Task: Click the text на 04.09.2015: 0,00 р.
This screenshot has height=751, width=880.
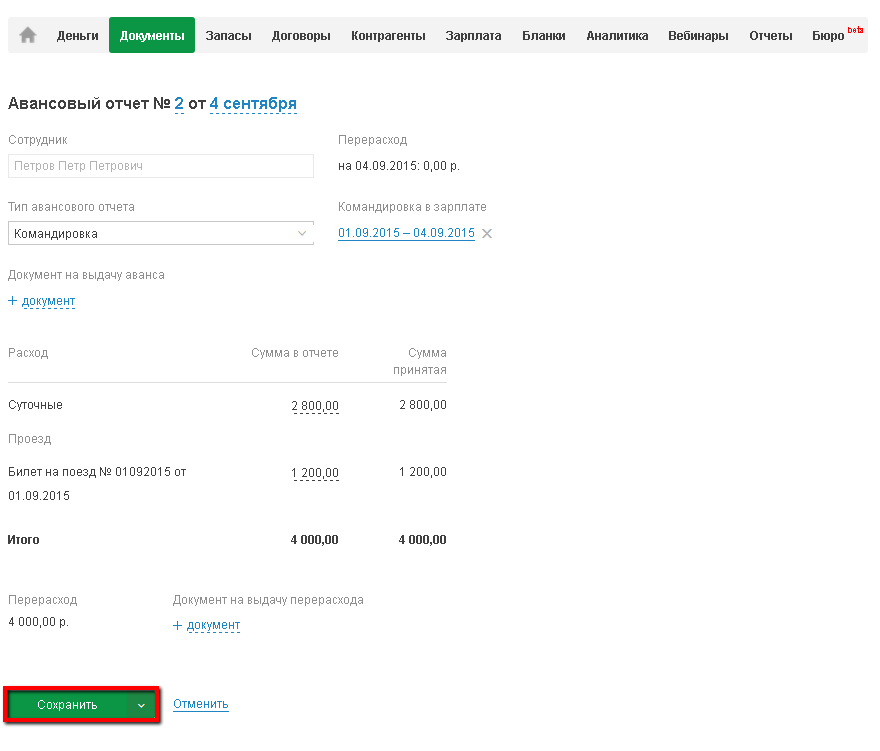Action: (x=398, y=166)
